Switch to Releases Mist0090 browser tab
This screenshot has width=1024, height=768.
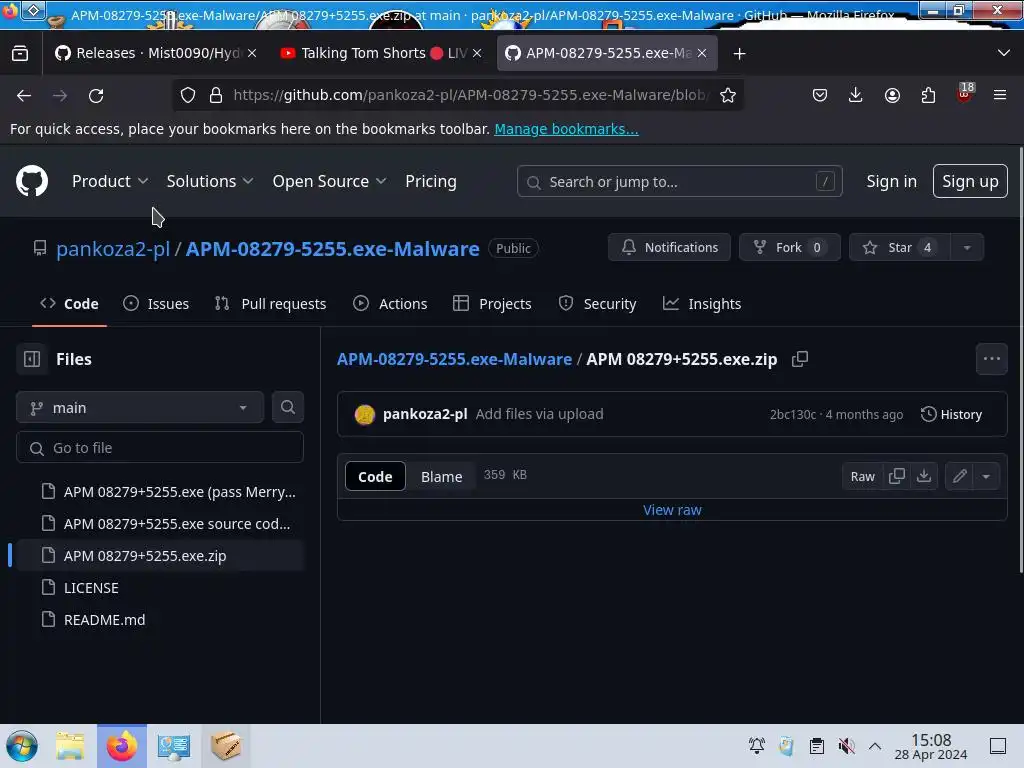pyautogui.click(x=148, y=54)
